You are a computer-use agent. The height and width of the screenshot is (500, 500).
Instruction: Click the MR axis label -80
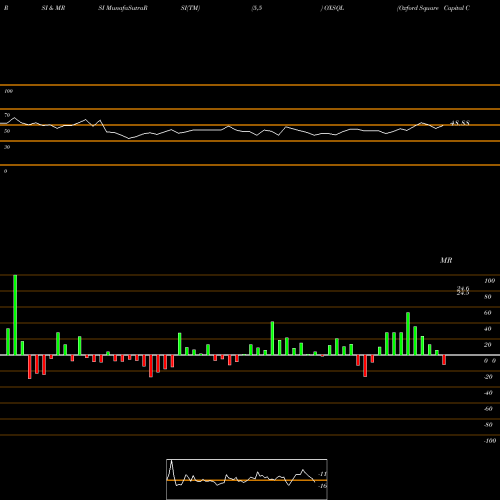pyautogui.click(x=488, y=425)
